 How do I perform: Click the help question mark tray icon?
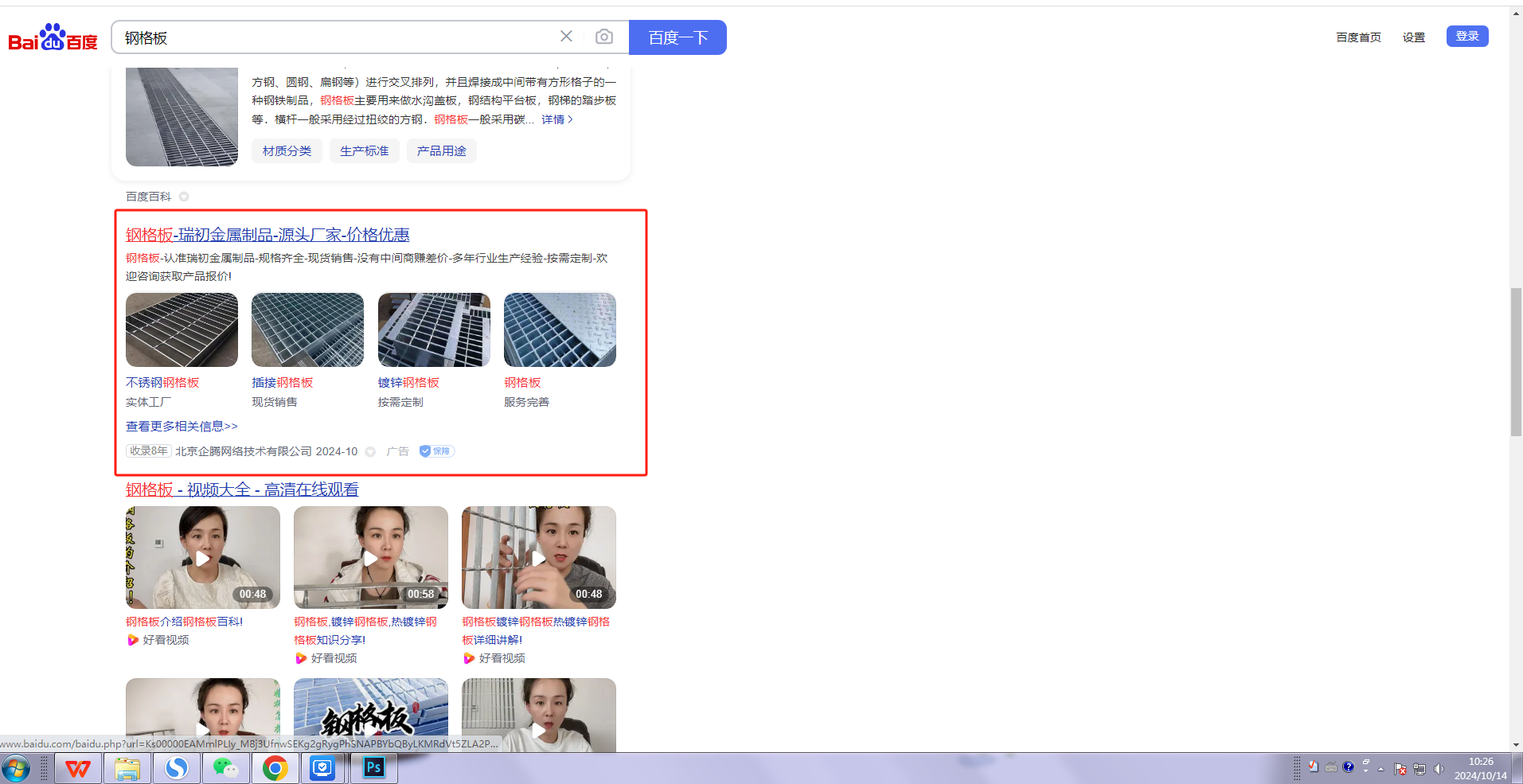[x=1348, y=767]
